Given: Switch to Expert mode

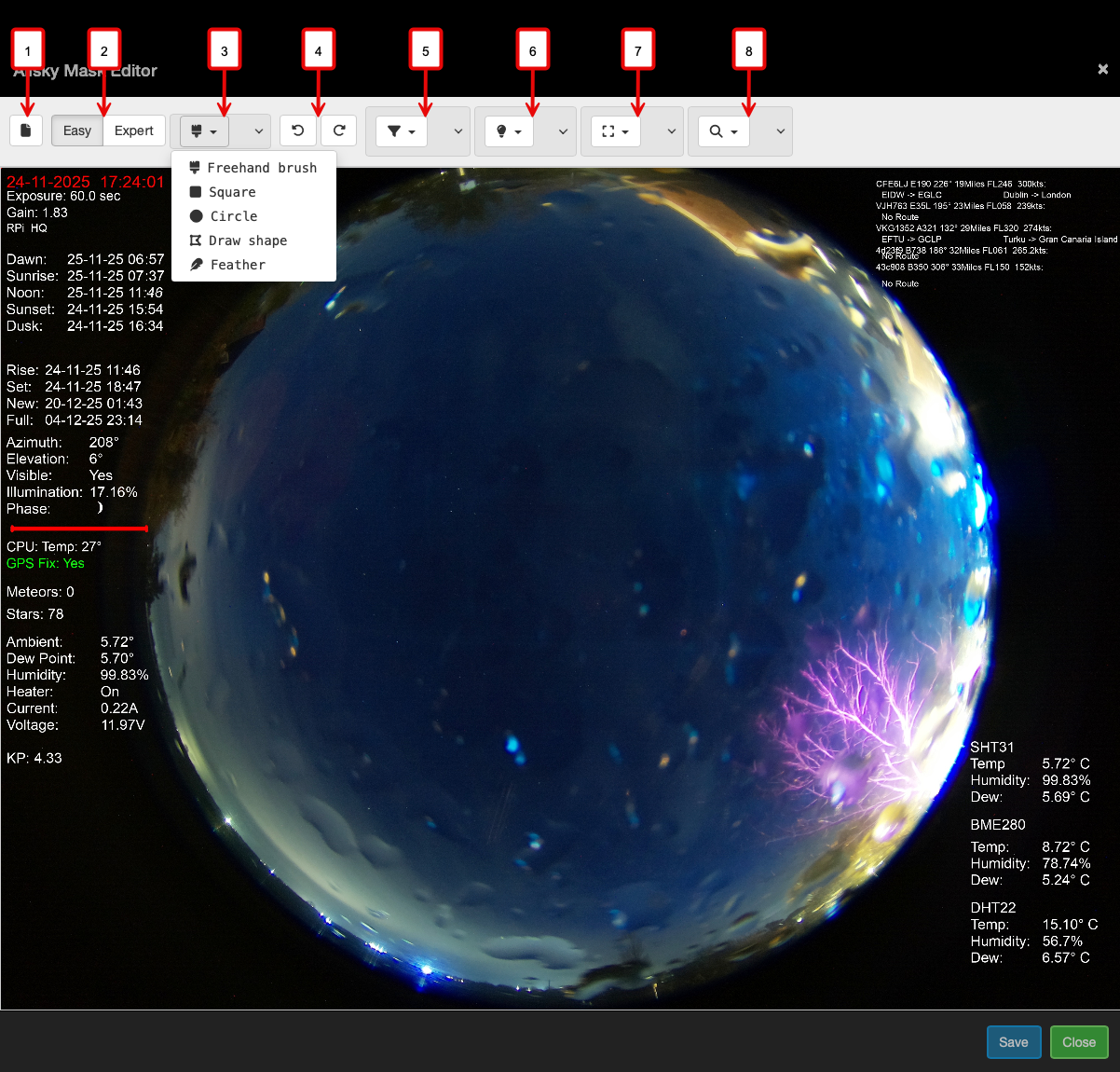Looking at the screenshot, I should pos(133,131).
